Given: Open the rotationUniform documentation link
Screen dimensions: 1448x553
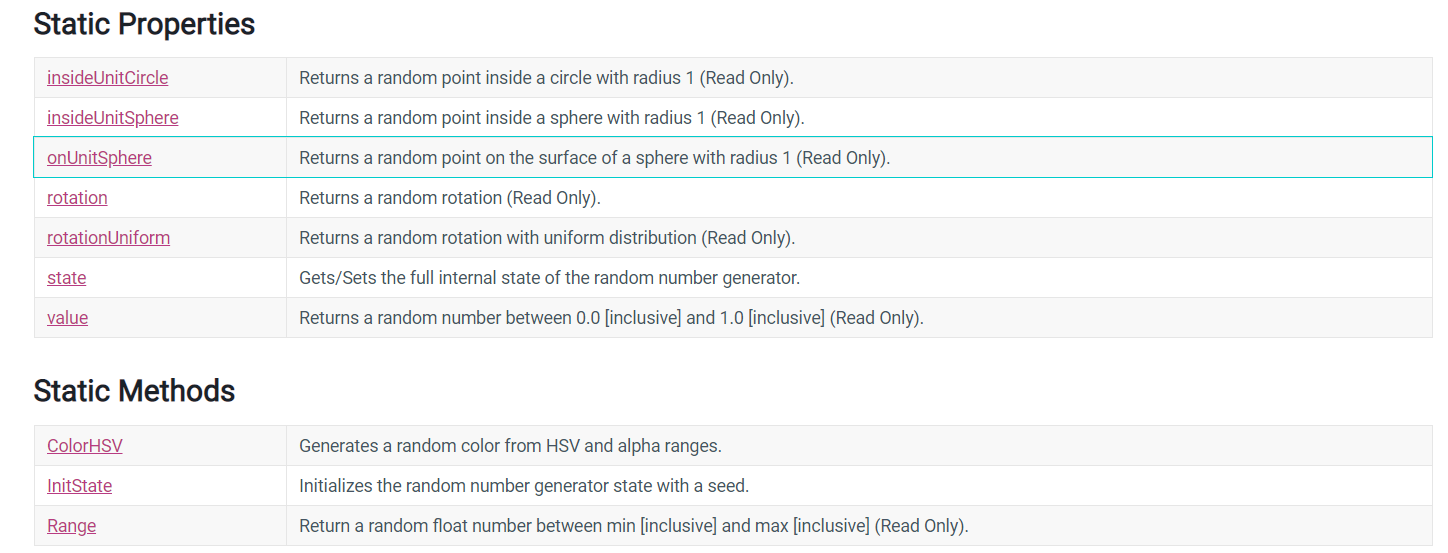Looking at the screenshot, I should tap(108, 237).
